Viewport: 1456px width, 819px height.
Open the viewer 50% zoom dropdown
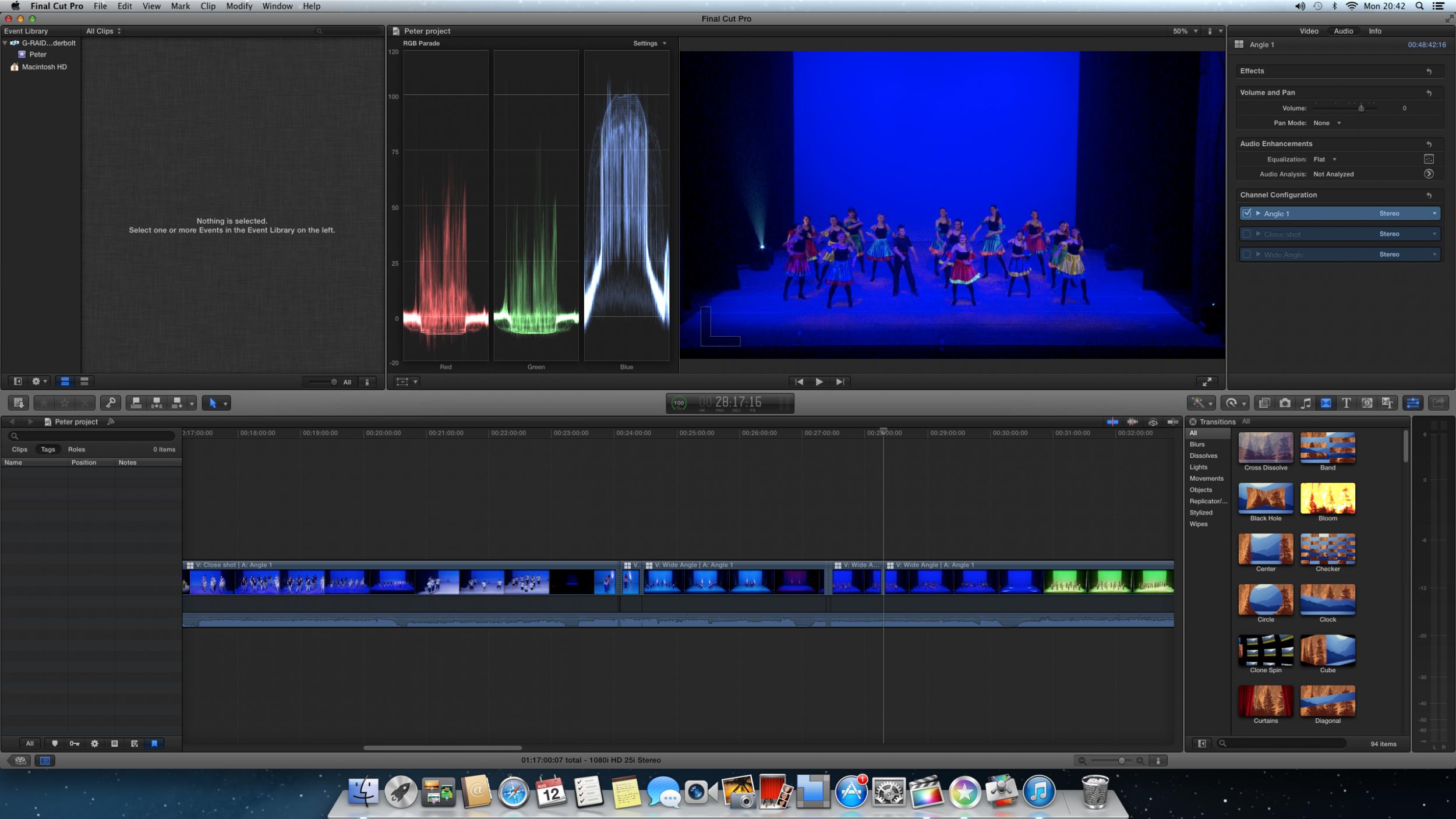click(x=1185, y=31)
